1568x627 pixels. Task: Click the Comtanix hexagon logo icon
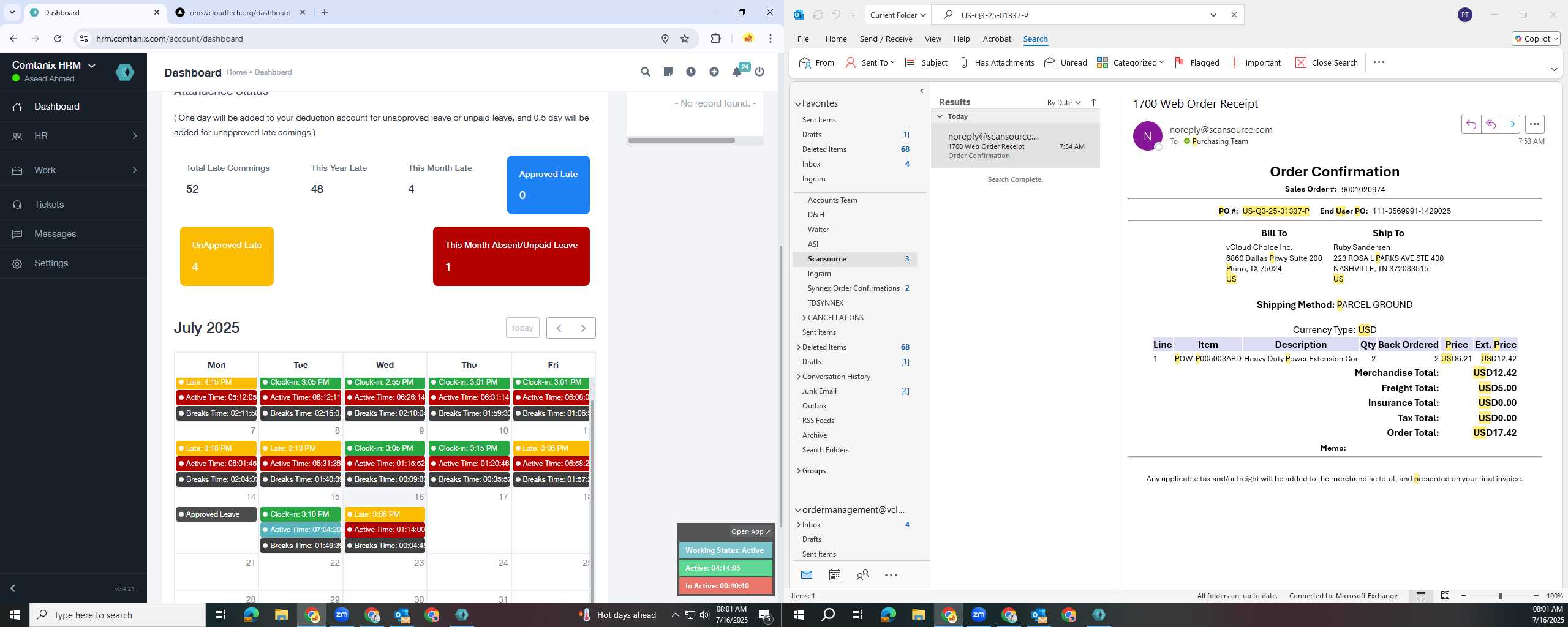(125, 72)
